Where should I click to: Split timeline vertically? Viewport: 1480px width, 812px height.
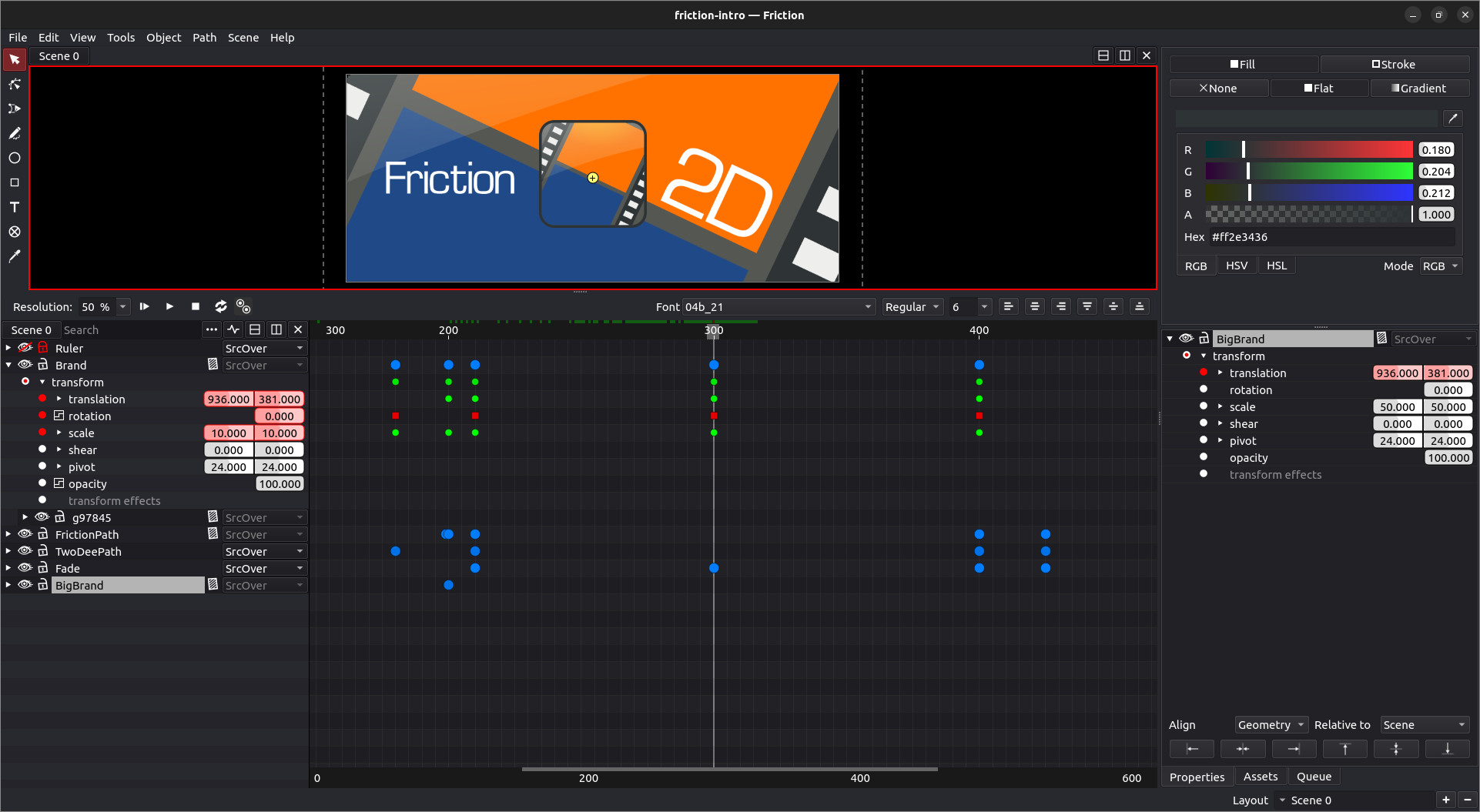tap(276, 329)
